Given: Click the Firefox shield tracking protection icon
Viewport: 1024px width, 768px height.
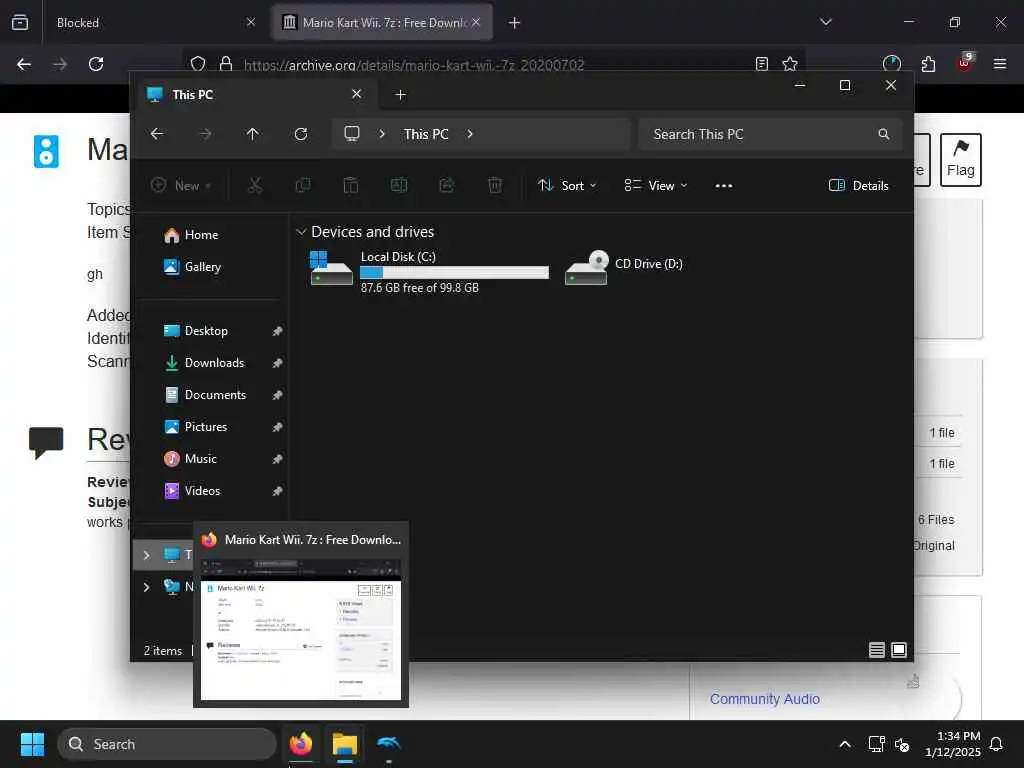Looking at the screenshot, I should point(198,64).
